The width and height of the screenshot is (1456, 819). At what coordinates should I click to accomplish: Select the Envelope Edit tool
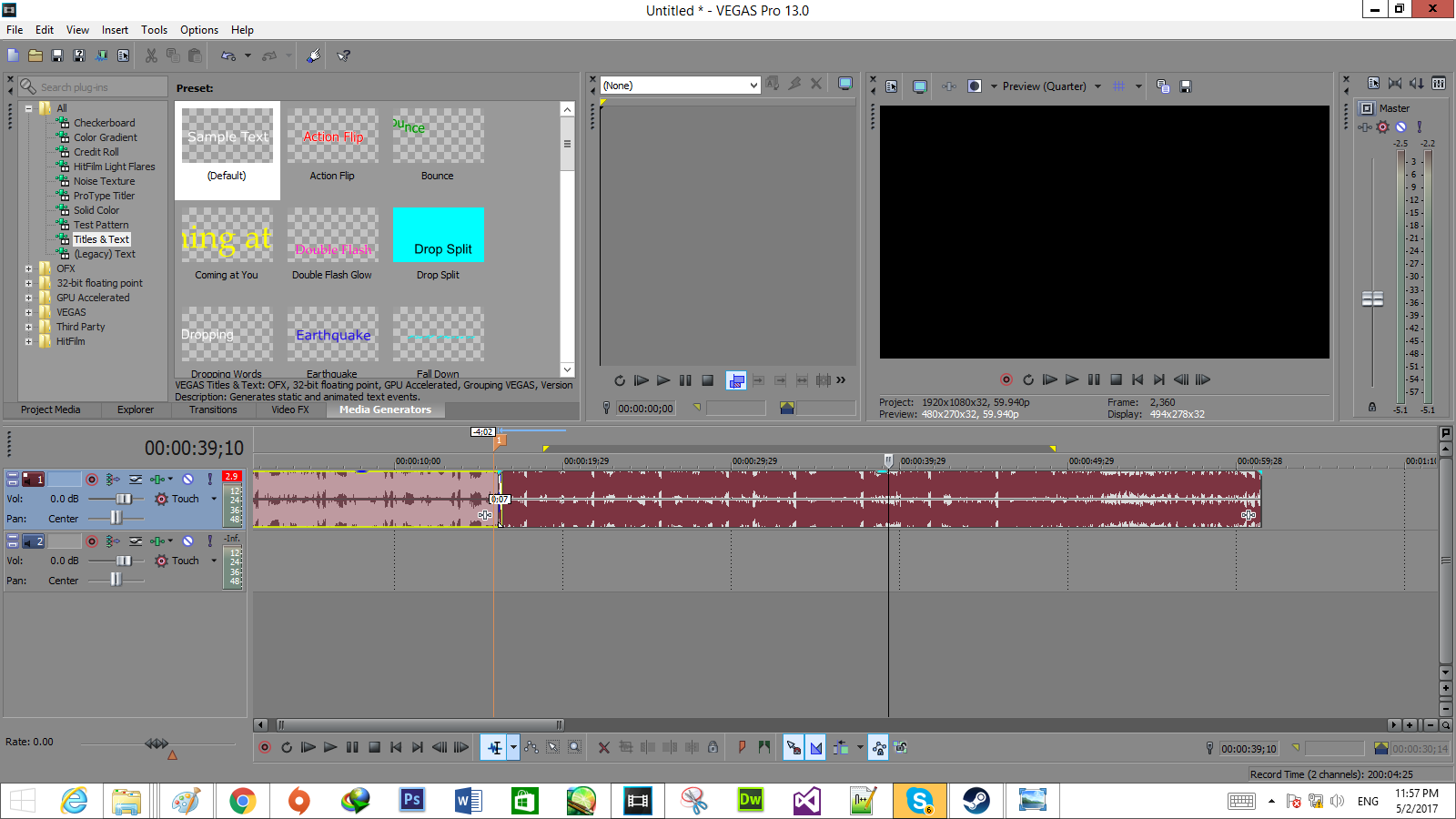(x=531, y=747)
